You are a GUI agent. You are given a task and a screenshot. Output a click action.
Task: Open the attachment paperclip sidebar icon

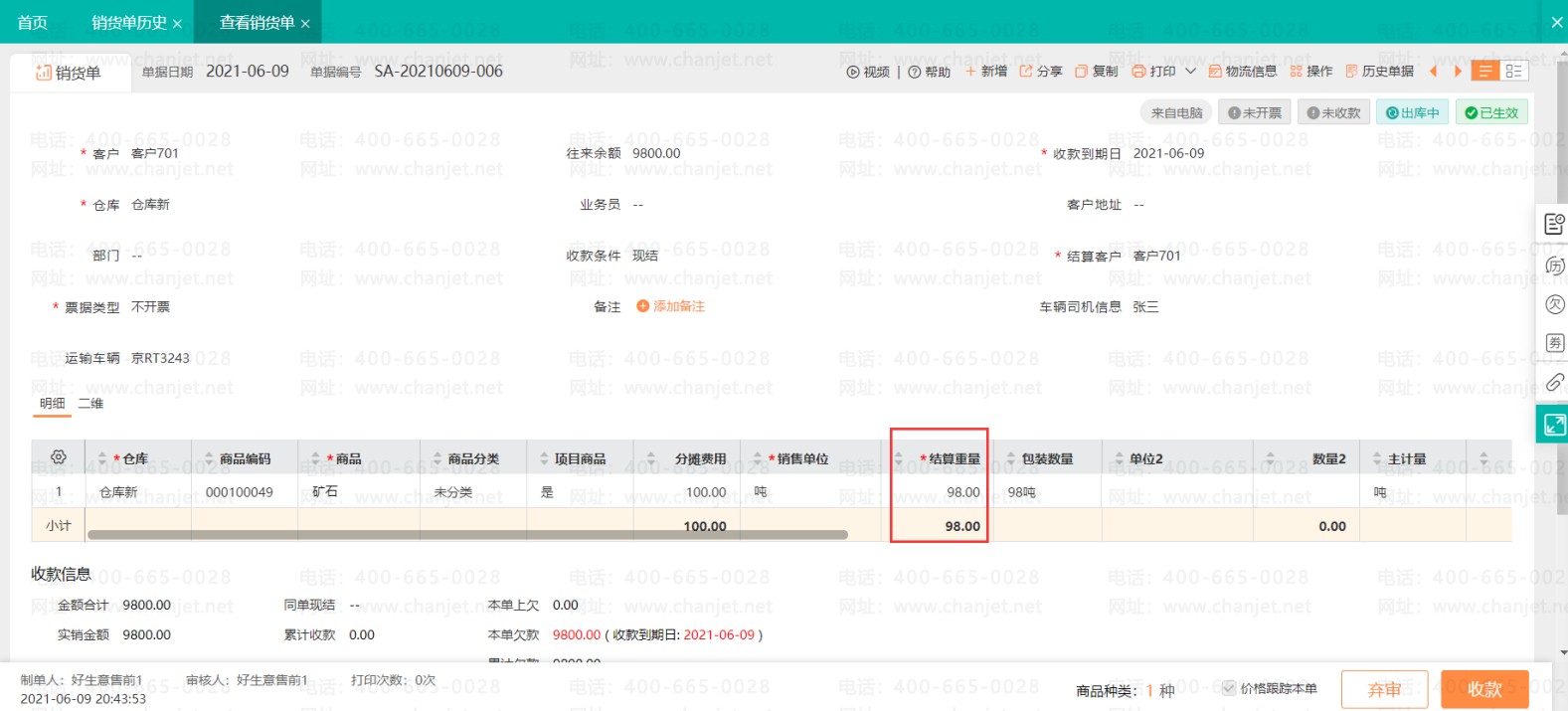pos(1554,383)
